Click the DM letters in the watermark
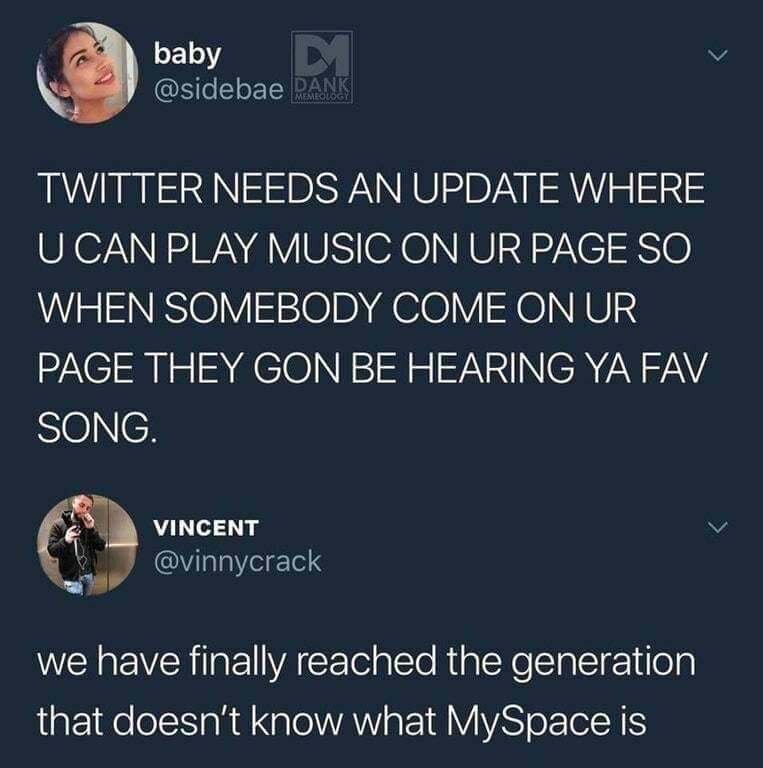 322,52
